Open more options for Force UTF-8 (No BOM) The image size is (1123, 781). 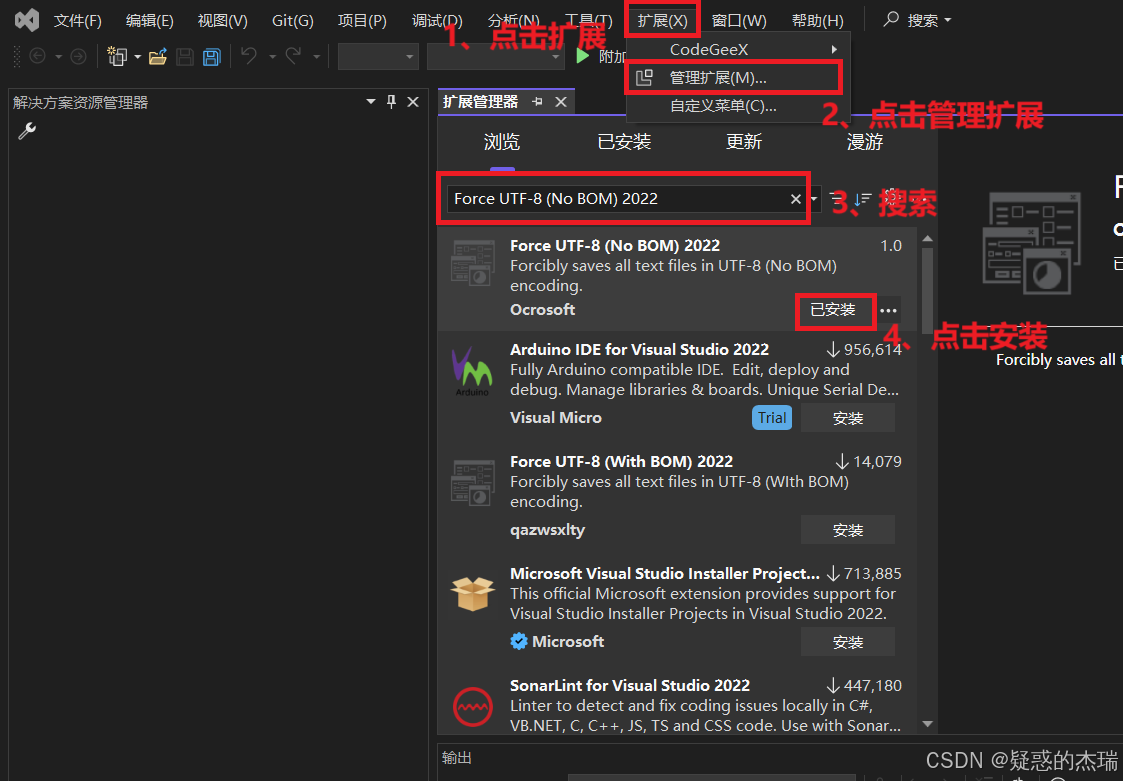tap(888, 310)
